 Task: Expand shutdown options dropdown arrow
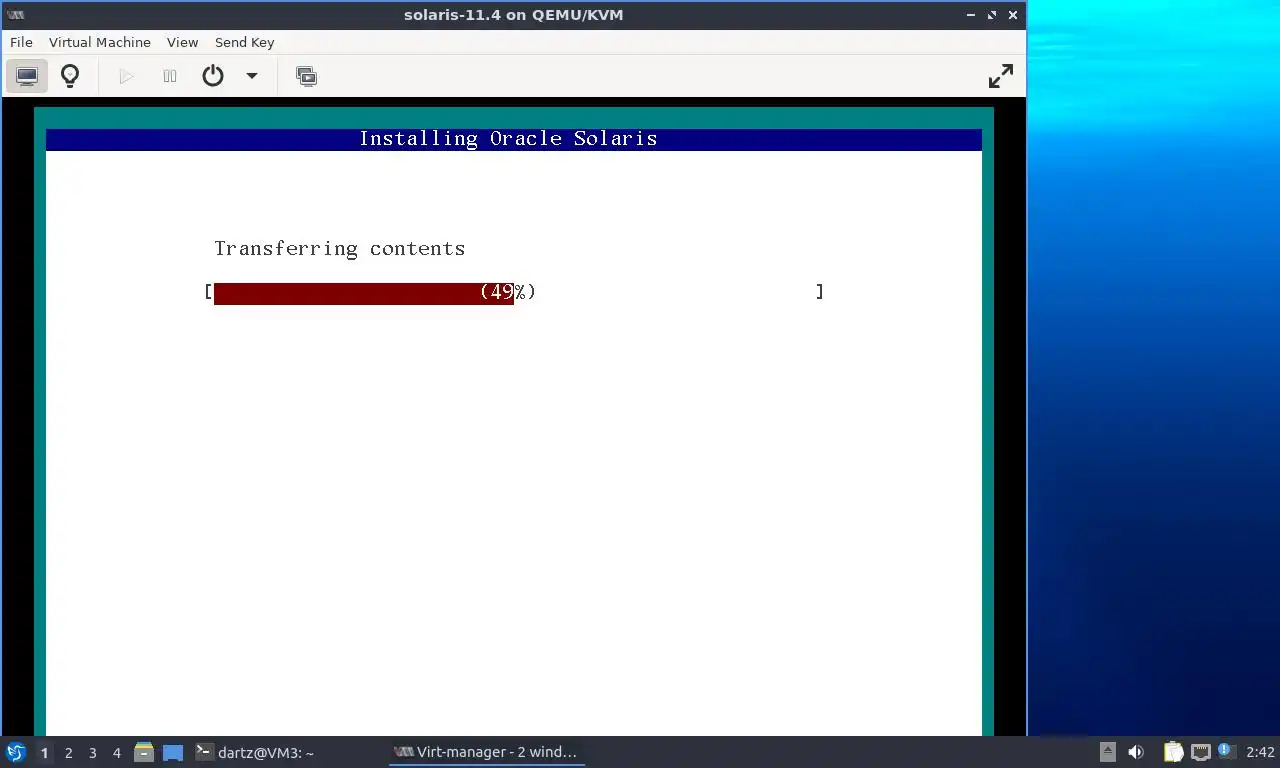coord(252,76)
